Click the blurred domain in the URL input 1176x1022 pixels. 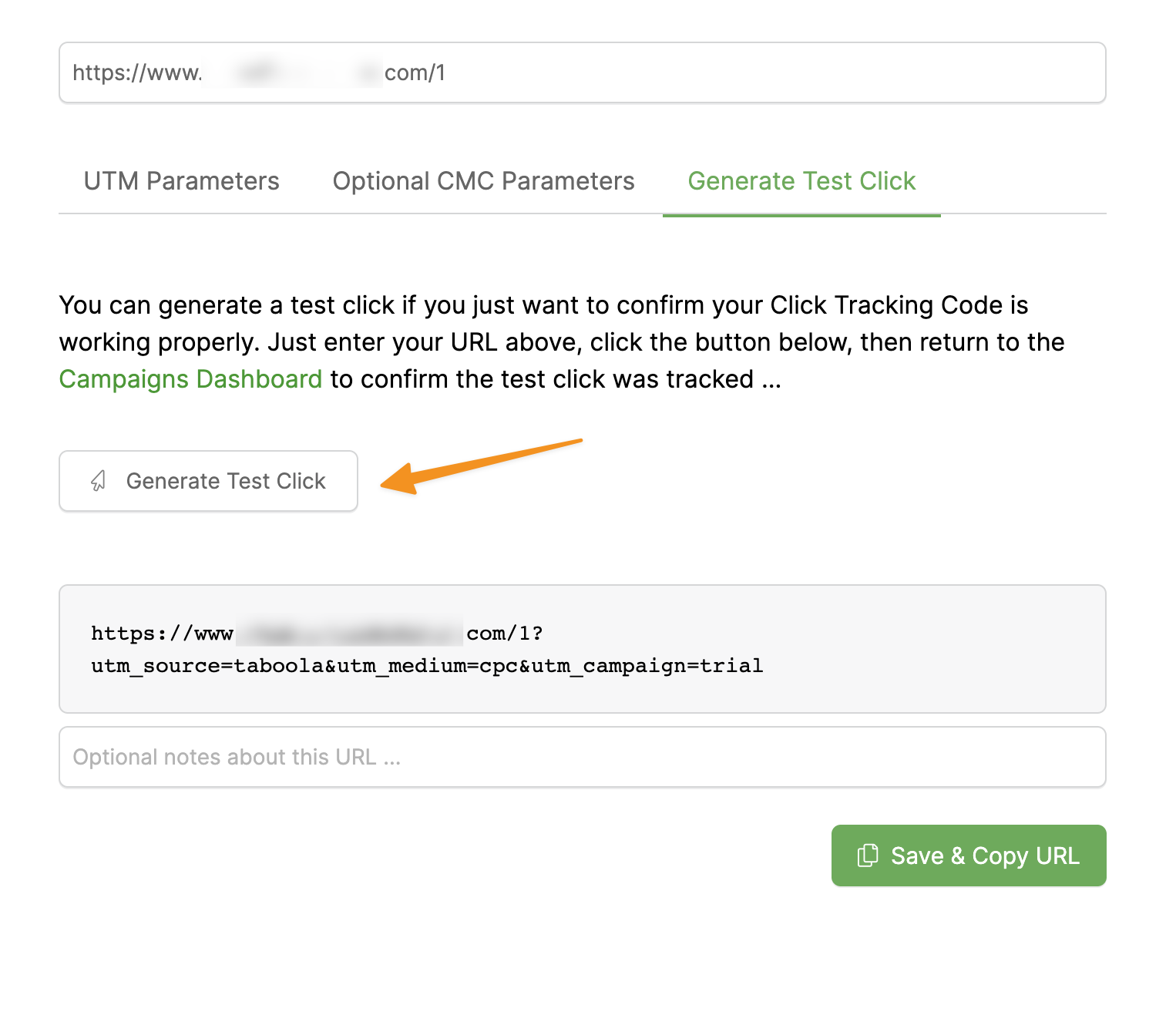click(293, 73)
